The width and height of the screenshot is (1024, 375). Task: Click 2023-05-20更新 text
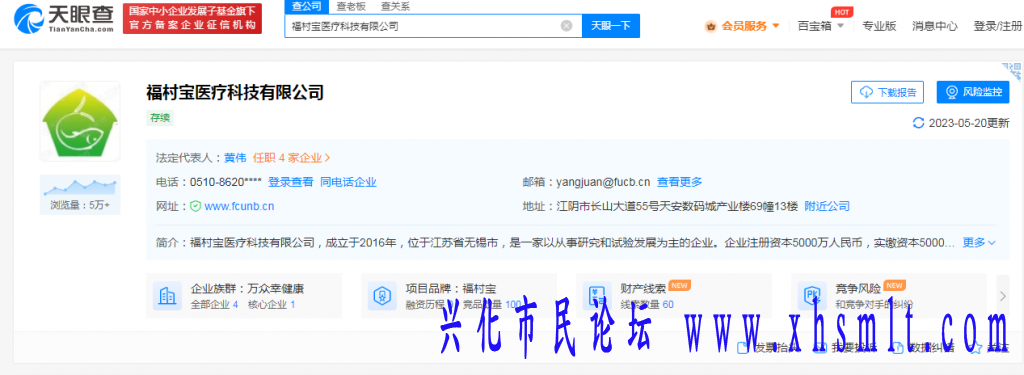tap(968, 123)
